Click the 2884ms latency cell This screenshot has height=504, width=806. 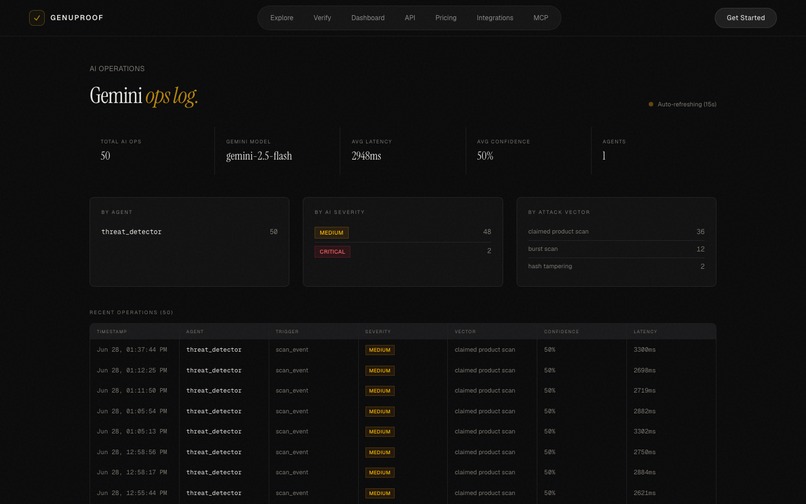pyautogui.click(x=645, y=472)
